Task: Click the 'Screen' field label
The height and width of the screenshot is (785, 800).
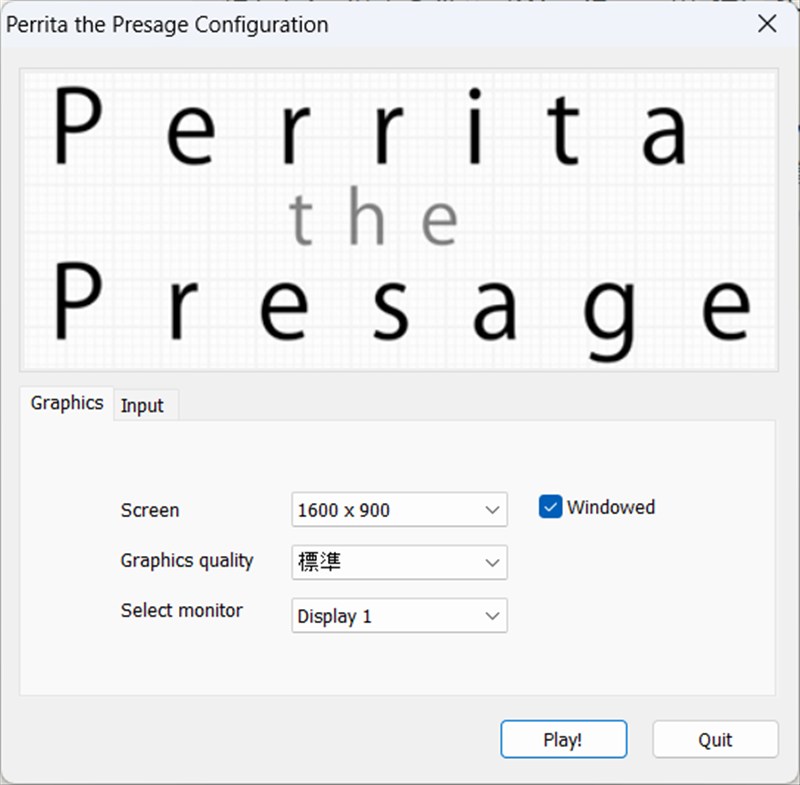Action: (x=150, y=510)
